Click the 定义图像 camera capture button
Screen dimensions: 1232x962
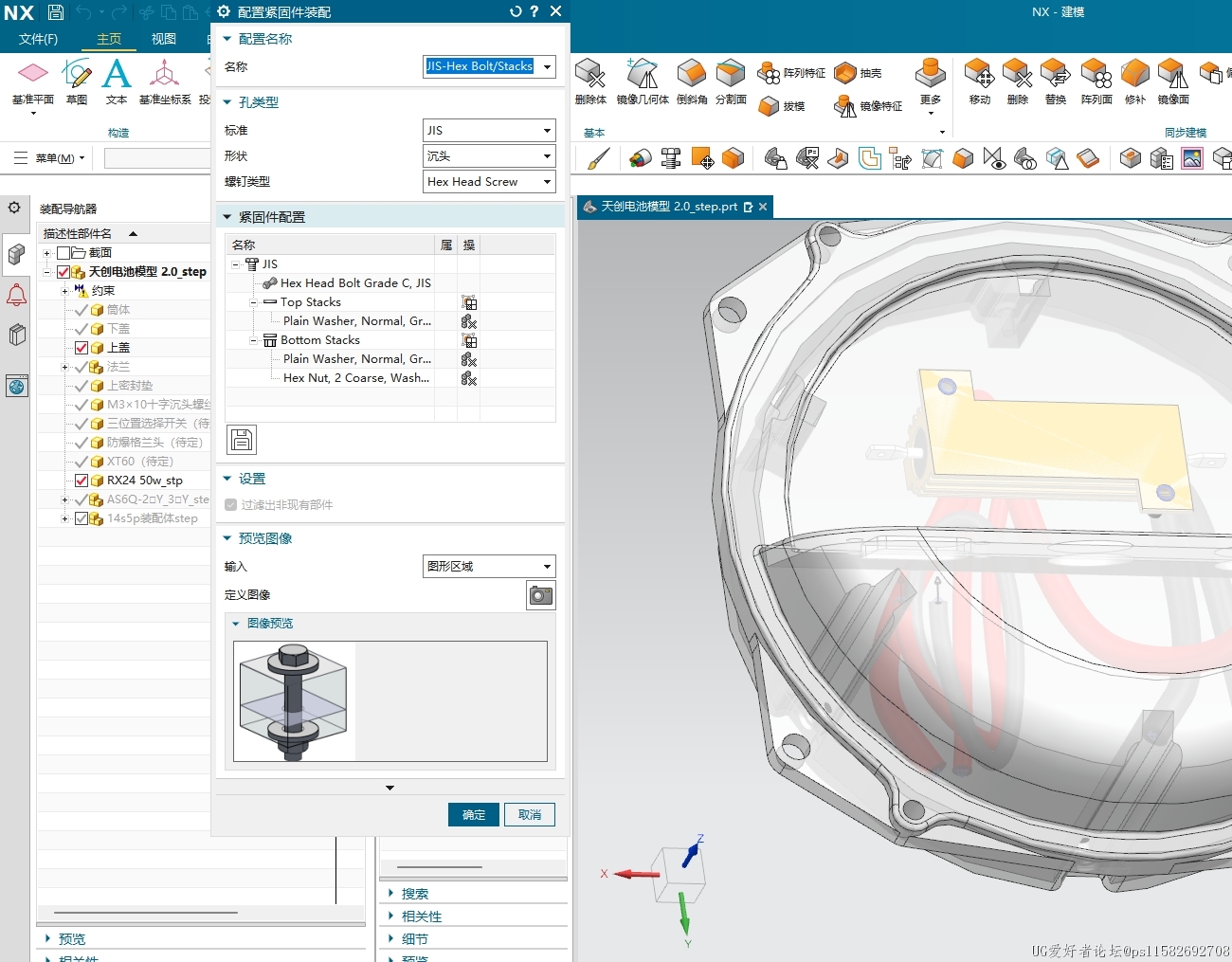(540, 595)
